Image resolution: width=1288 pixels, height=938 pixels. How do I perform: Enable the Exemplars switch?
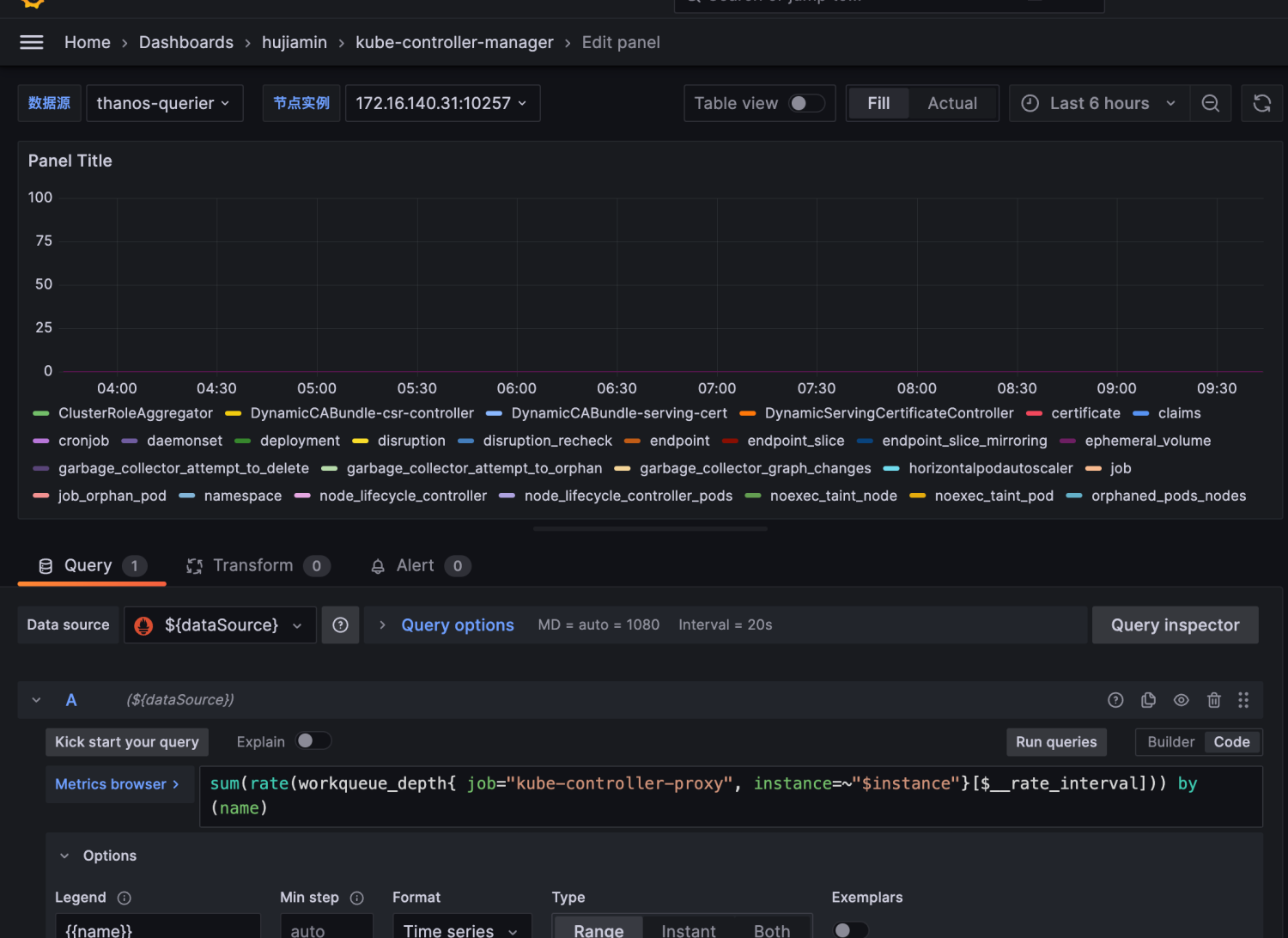coord(849,930)
